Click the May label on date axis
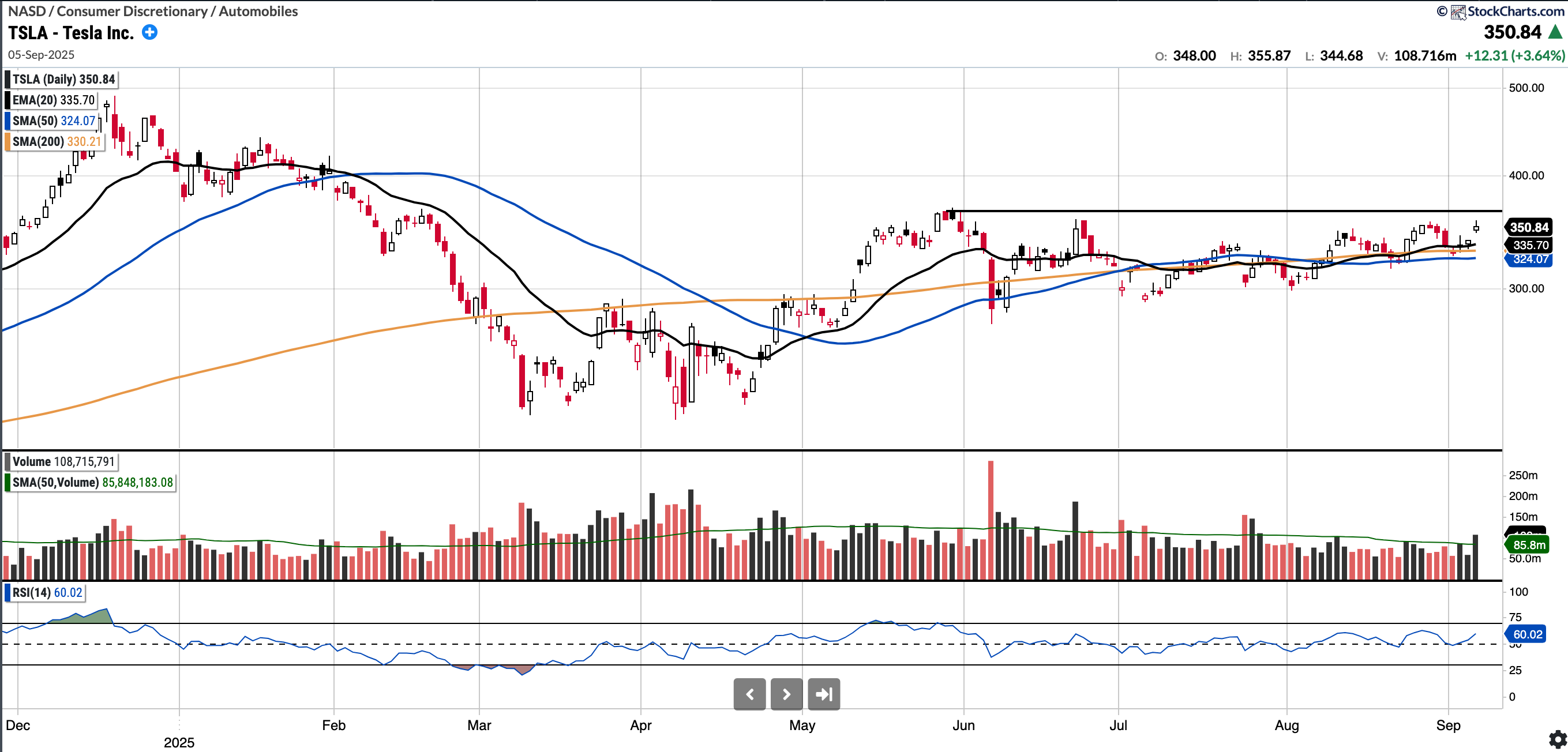The height and width of the screenshot is (752, 1568). tap(802, 725)
